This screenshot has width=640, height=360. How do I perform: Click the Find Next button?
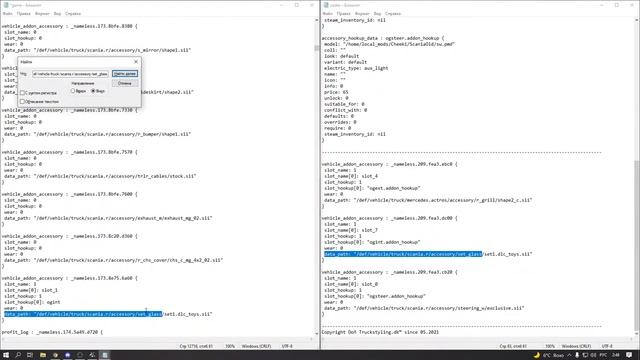point(125,73)
